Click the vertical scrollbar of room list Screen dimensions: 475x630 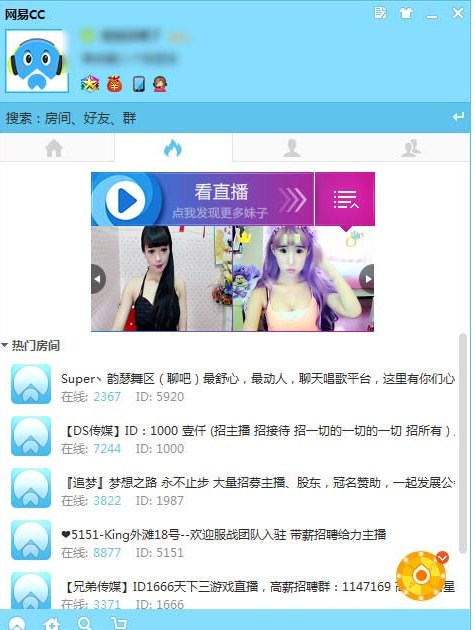(x=463, y=443)
